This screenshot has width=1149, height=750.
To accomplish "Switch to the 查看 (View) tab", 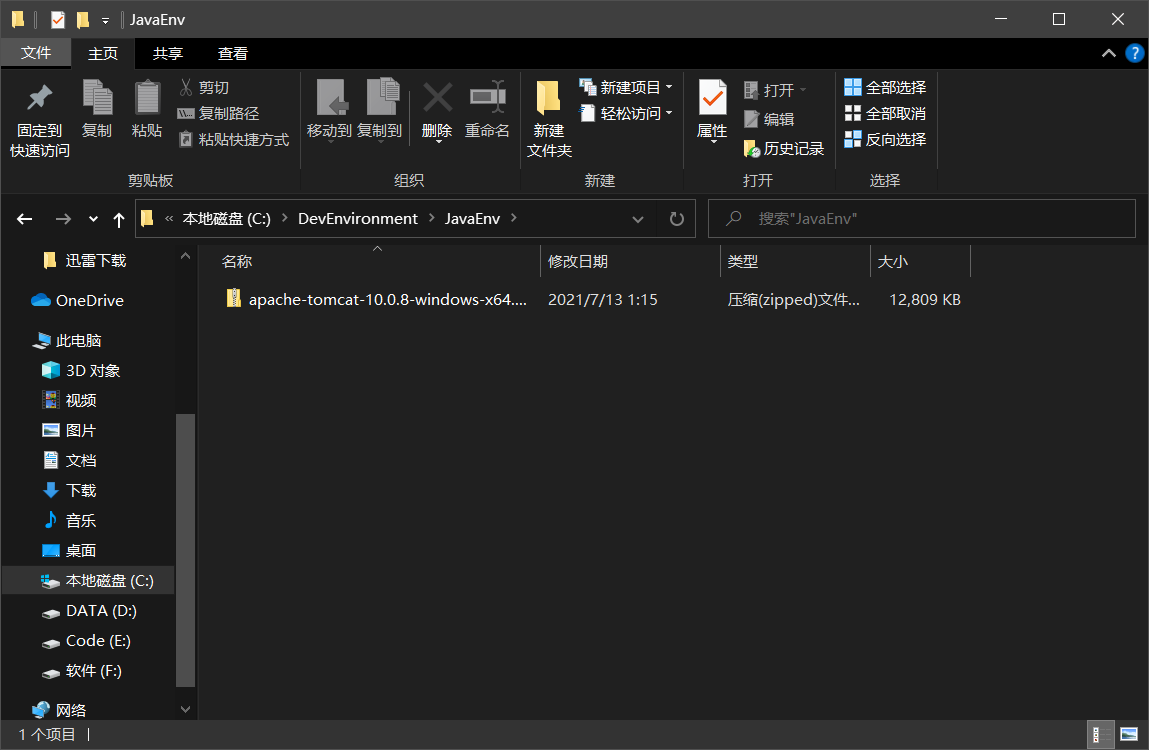I will click(233, 54).
